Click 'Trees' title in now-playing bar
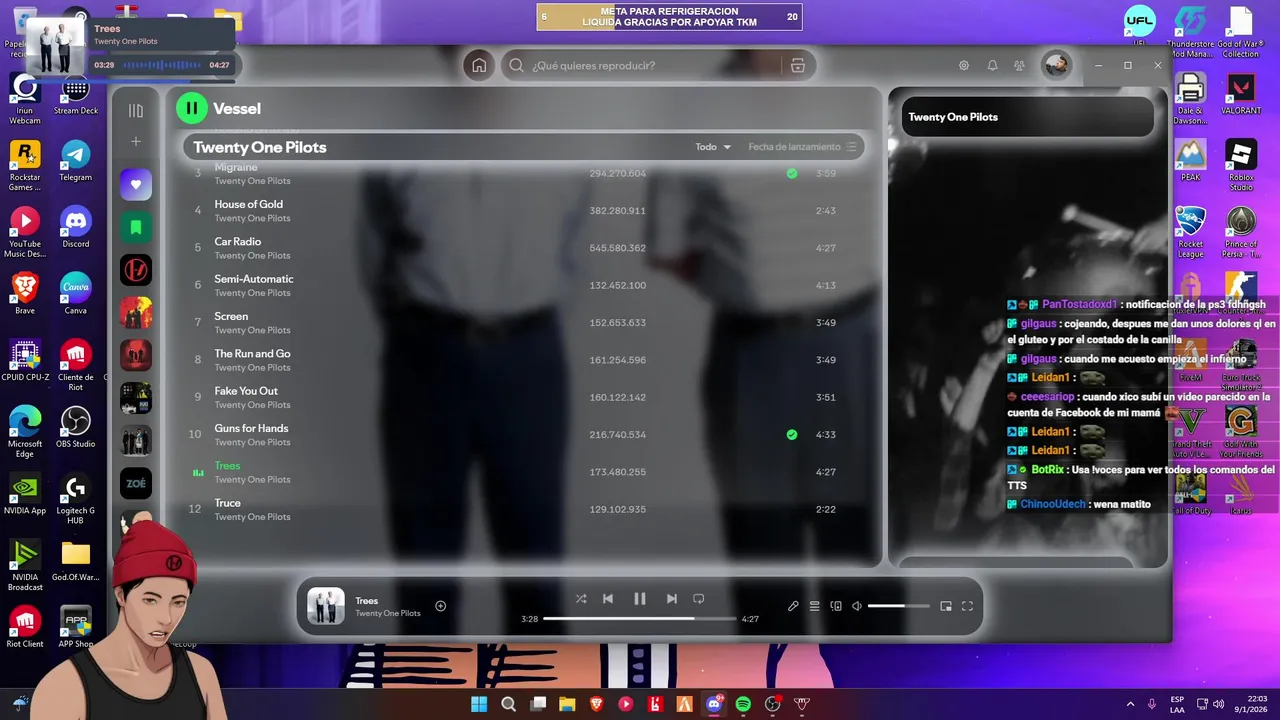Viewport: 1280px width, 720px height. pos(367,601)
